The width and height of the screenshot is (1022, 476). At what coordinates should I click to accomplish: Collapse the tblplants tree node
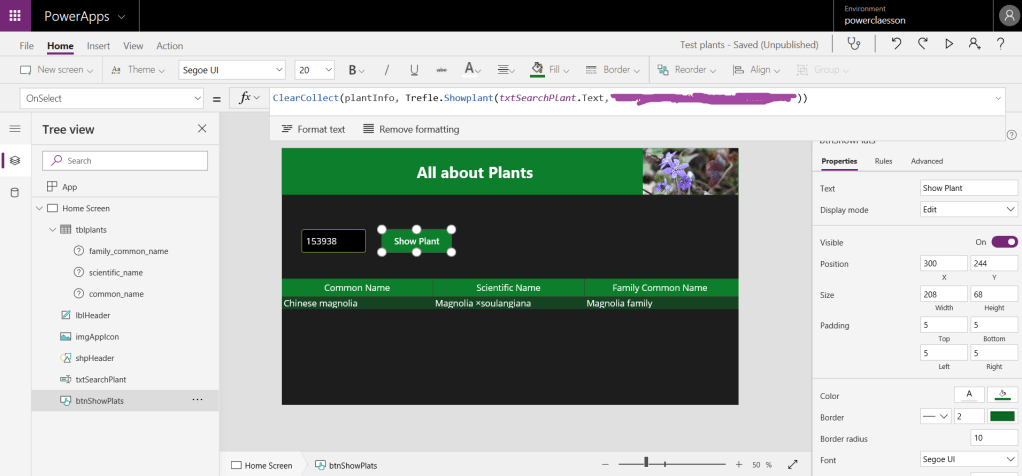pyautogui.click(x=52, y=230)
